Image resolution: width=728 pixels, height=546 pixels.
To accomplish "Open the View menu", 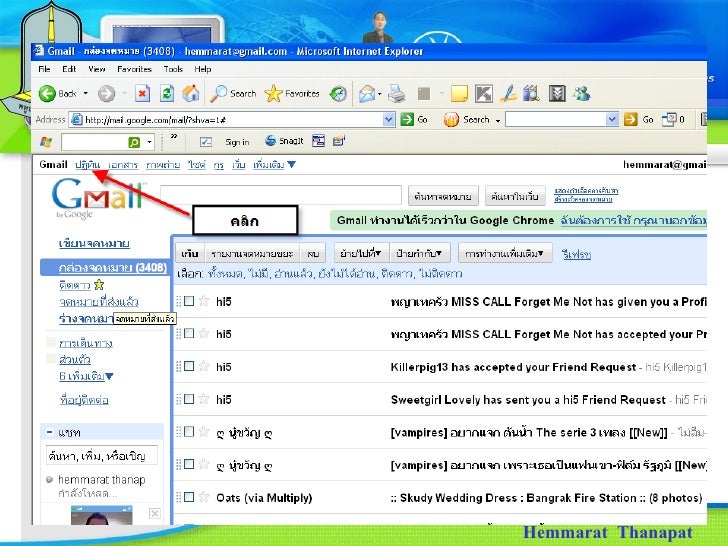I will [x=97, y=69].
